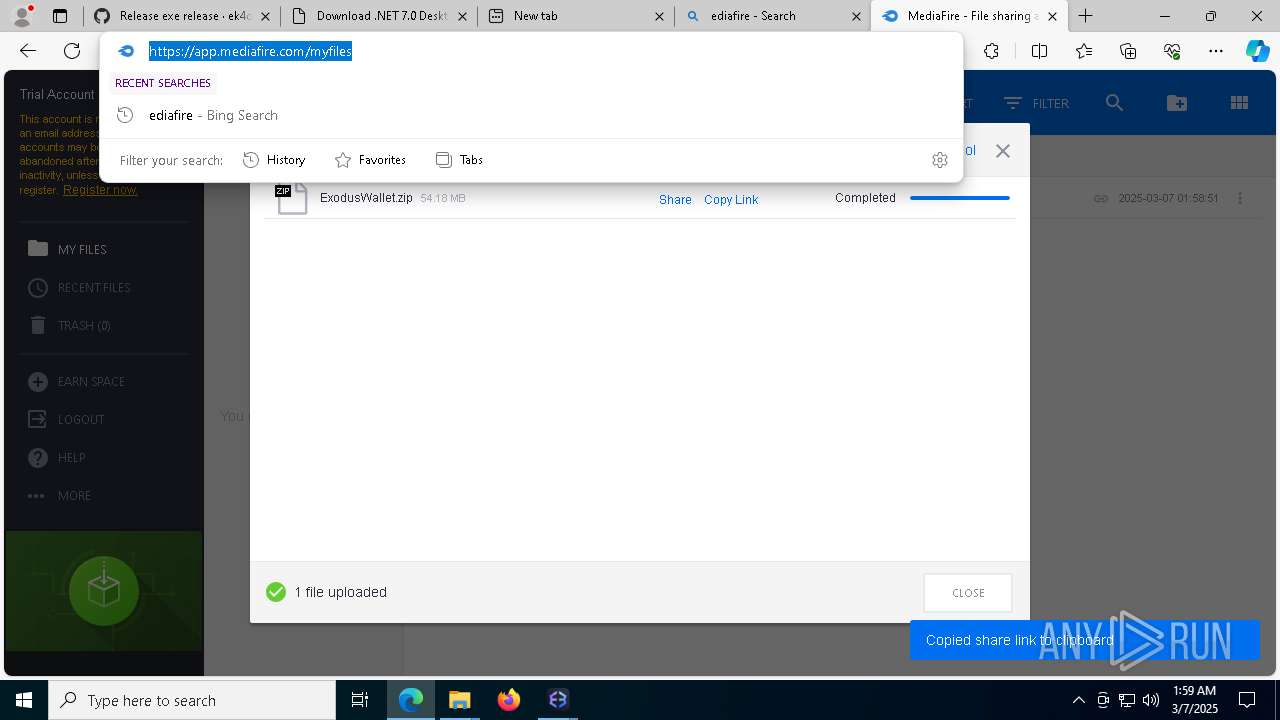Screen dimensions: 1280x720
Task: Open File Explorer from the taskbar
Action: [459, 700]
